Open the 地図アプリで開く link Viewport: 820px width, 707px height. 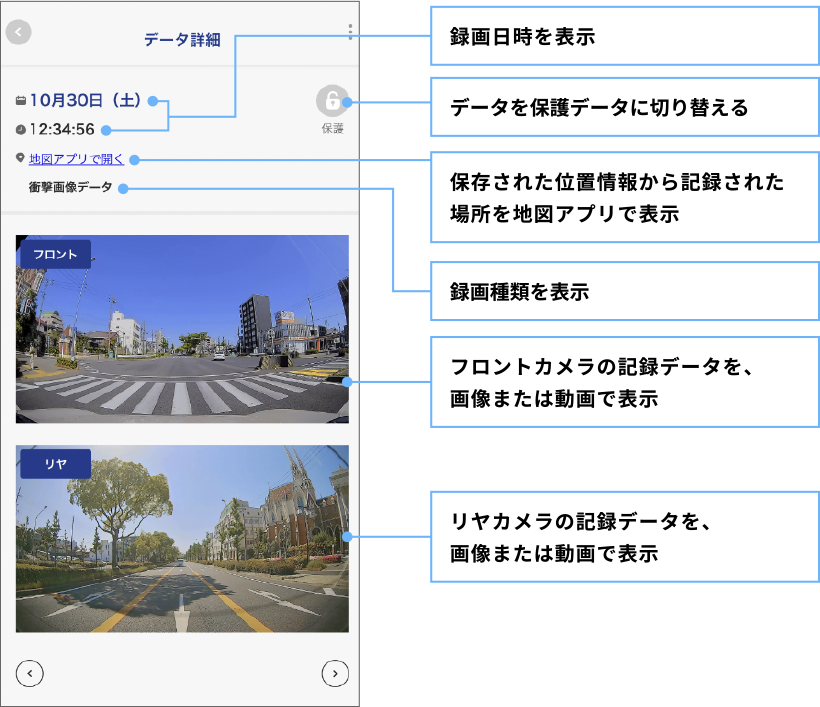point(76,159)
